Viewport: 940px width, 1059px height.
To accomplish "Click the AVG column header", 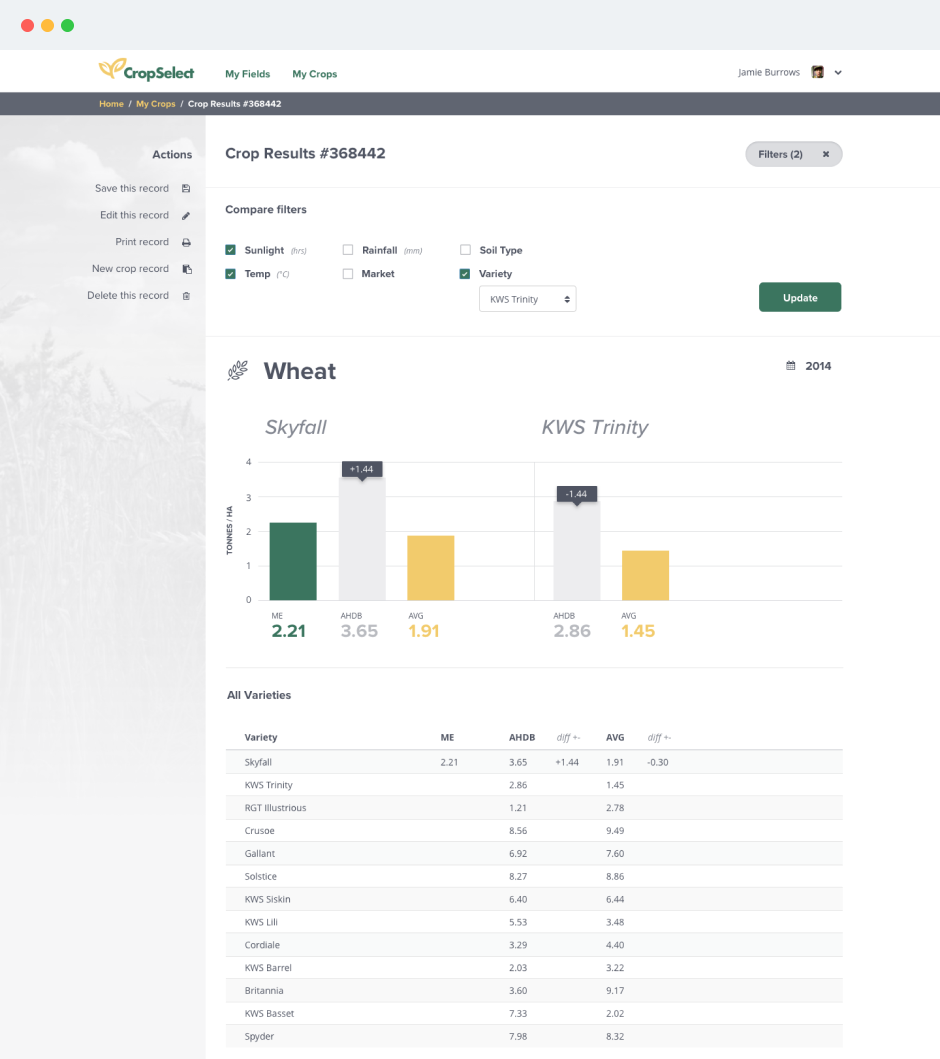I will pos(615,738).
